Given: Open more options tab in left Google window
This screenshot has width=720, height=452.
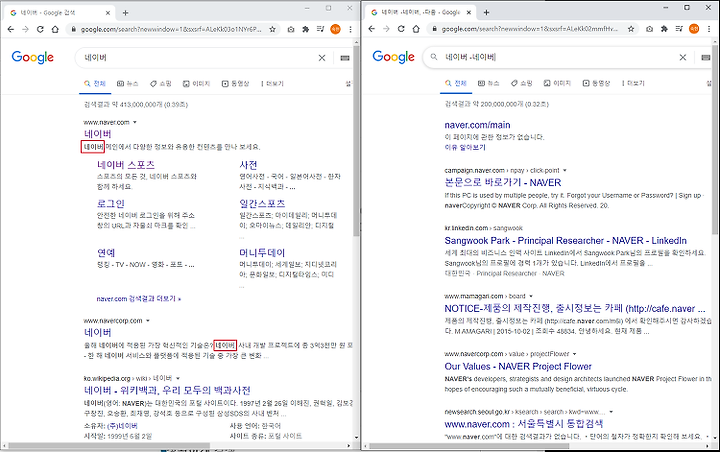Looking at the screenshot, I should 272,84.
